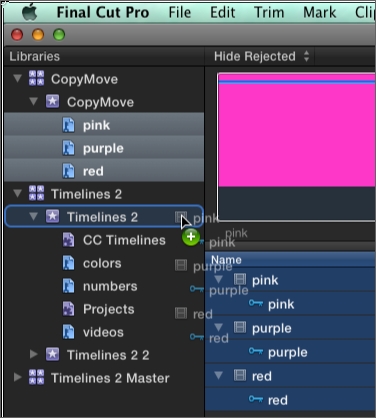Image resolution: width=376 pixels, height=418 pixels.
Task: Collapse the pink clip row in list
Action: click(x=219, y=279)
